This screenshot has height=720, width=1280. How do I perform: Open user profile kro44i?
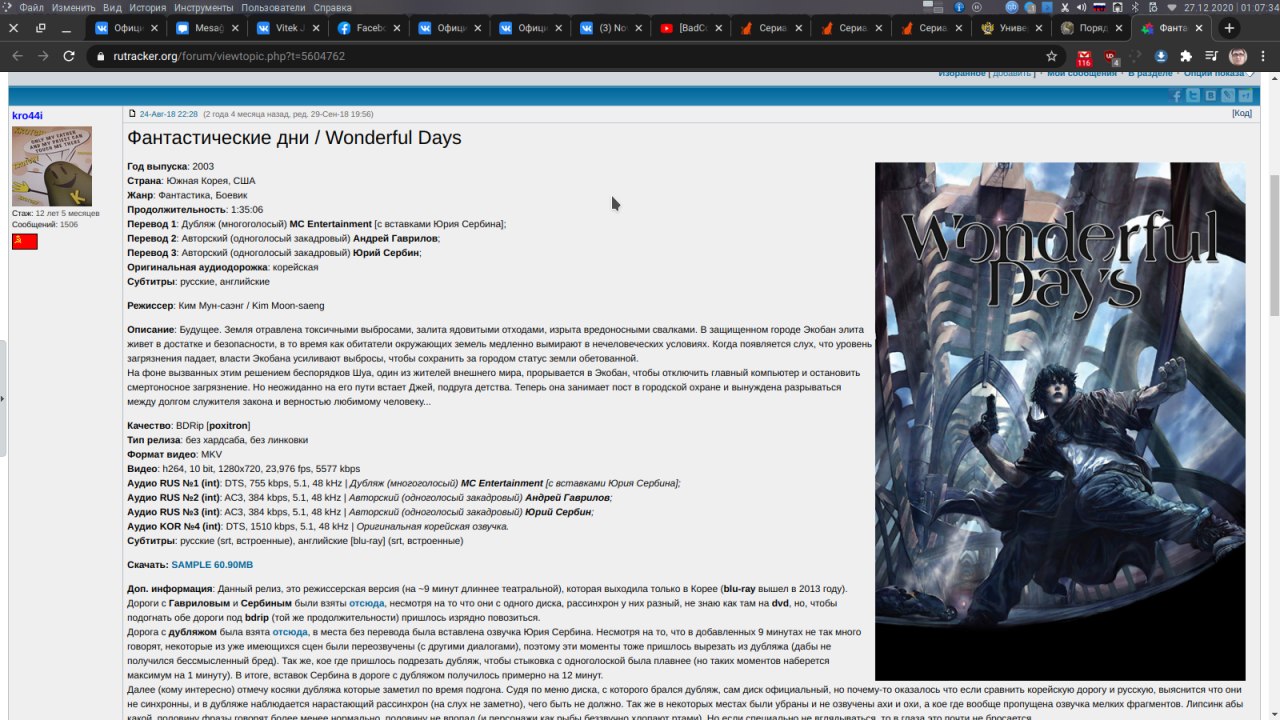tap(27, 115)
